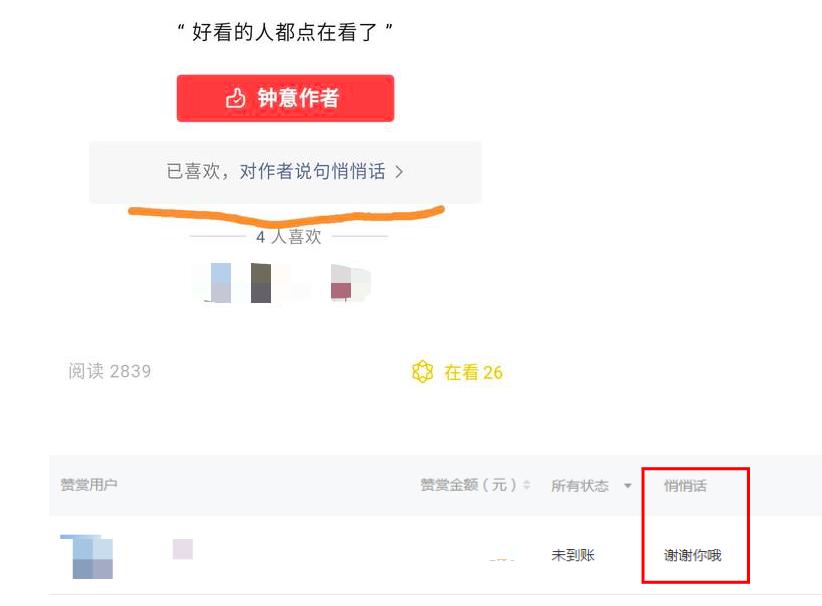Click the 4 人喜欢 label
Image resolution: width=822 pixels, height=606 pixels.
pos(289,237)
